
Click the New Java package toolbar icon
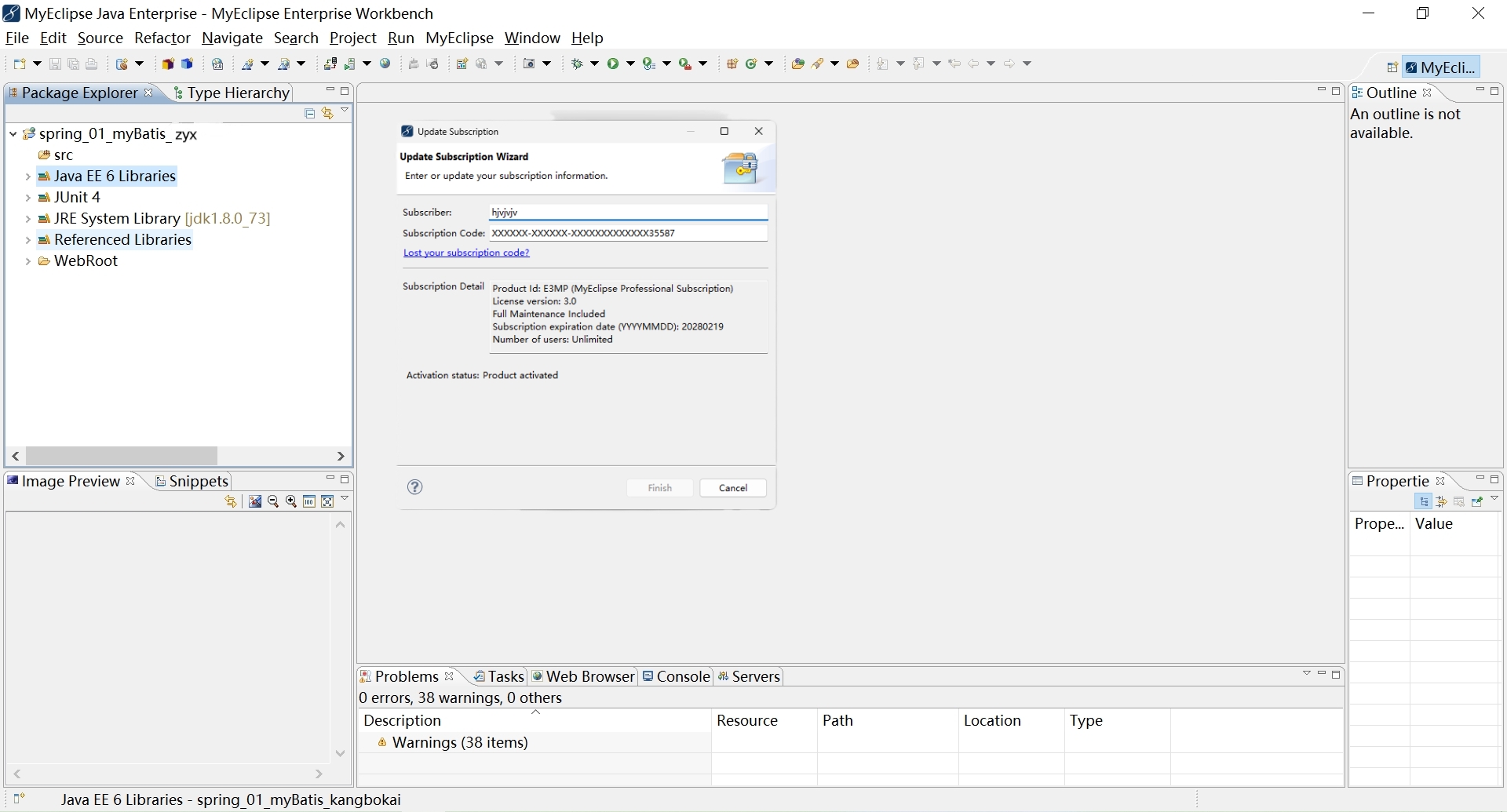[x=732, y=64]
